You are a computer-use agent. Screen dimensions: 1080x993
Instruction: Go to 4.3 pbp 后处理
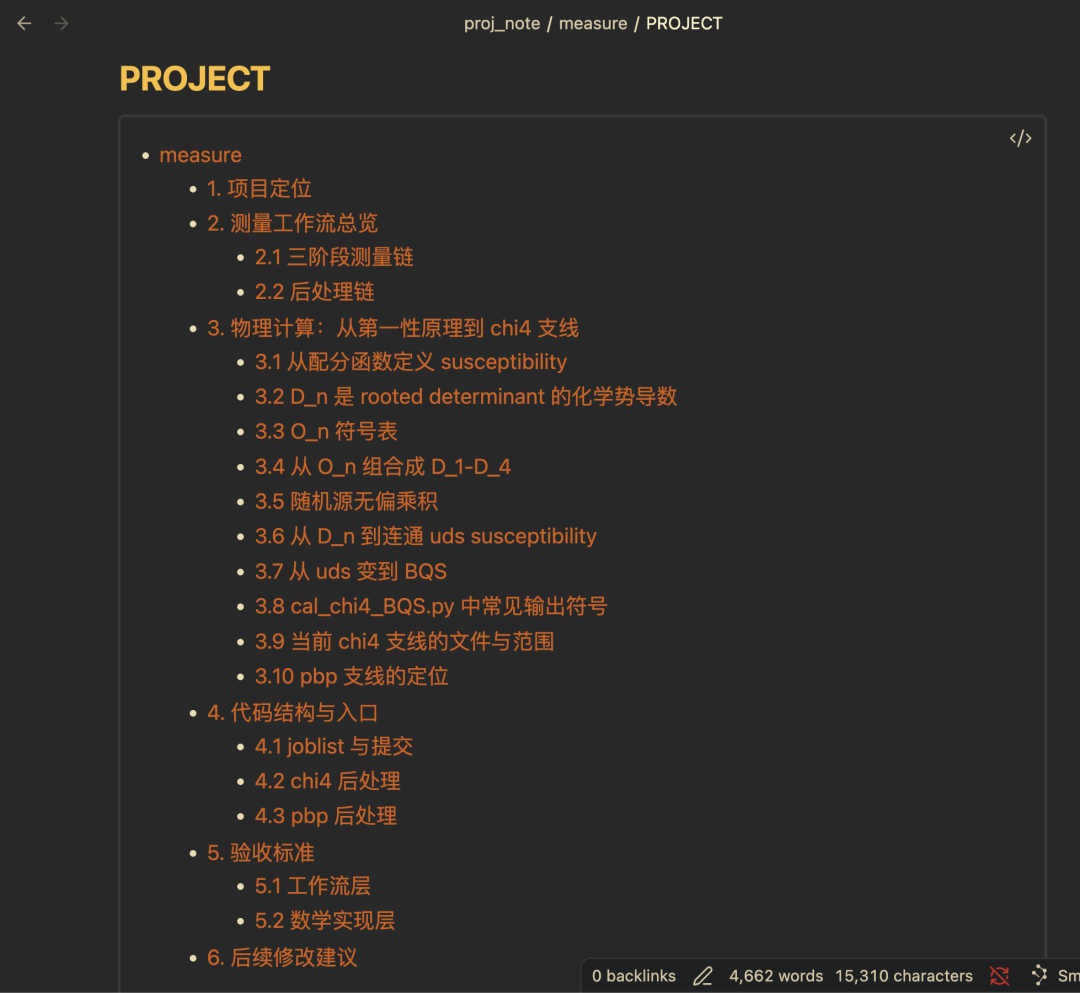pos(326,816)
